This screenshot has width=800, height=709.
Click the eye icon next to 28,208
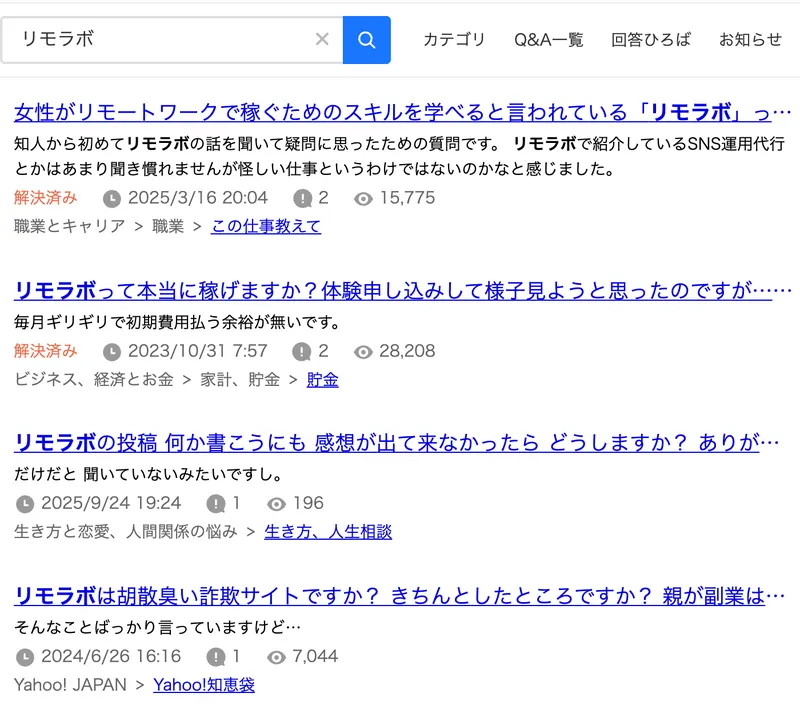pos(363,352)
